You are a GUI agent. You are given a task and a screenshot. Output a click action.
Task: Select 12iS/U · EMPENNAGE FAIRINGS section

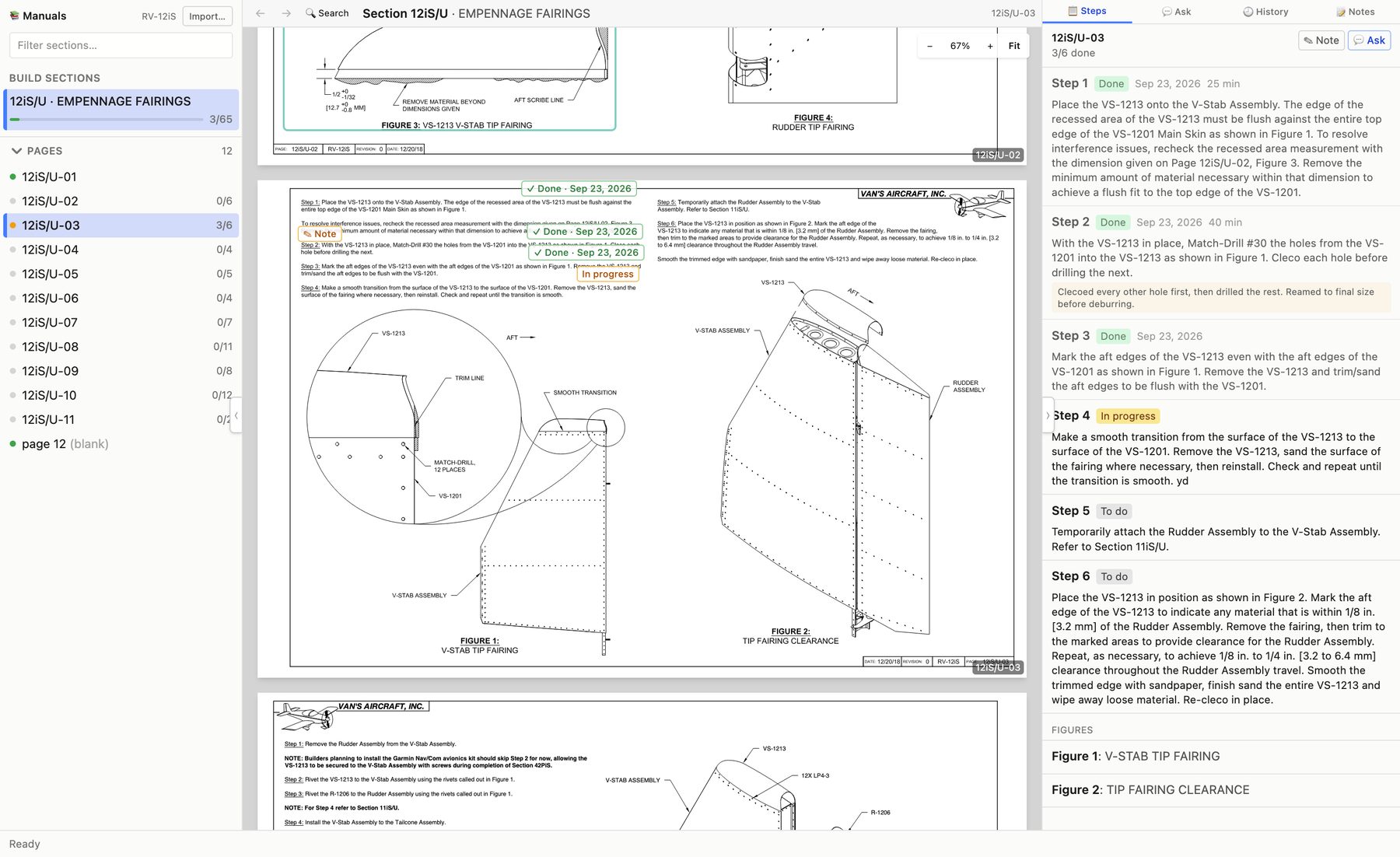(x=121, y=109)
